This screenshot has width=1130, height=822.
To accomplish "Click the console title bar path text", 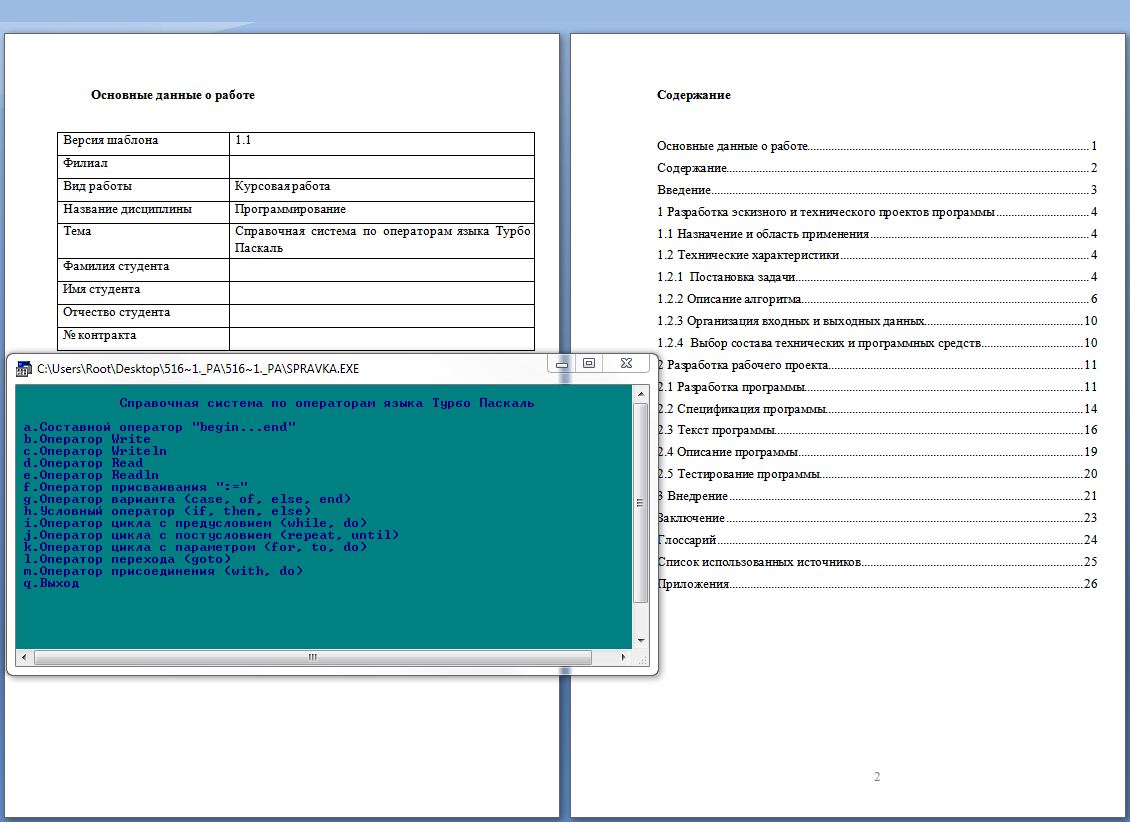I will tap(198, 369).
